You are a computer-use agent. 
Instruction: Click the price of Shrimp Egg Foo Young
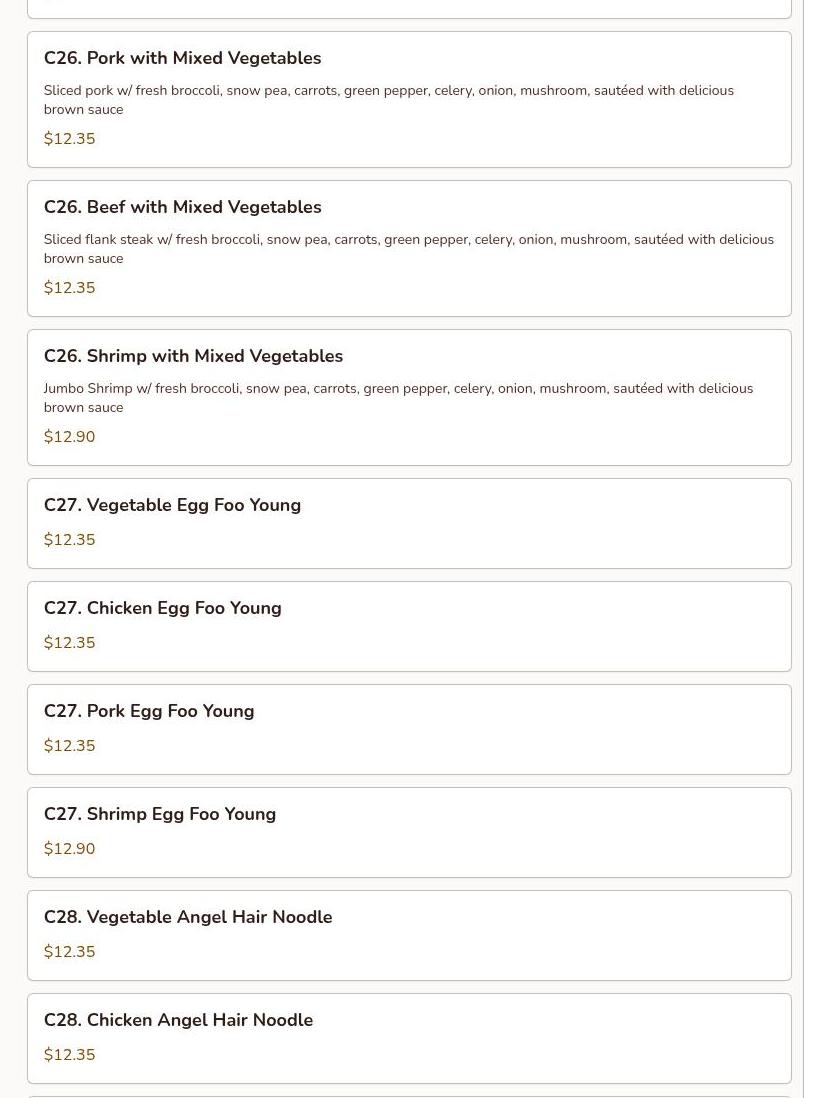pos(70,849)
